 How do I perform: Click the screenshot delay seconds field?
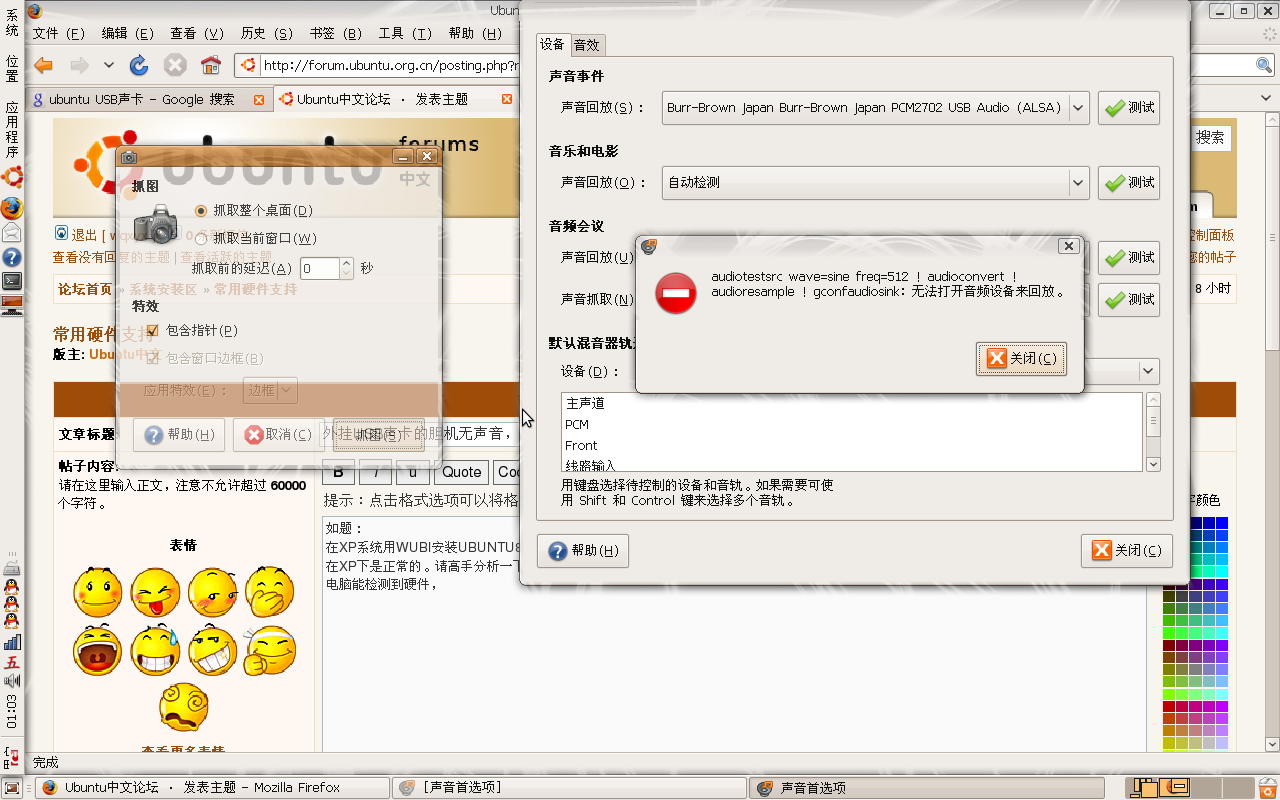320,268
